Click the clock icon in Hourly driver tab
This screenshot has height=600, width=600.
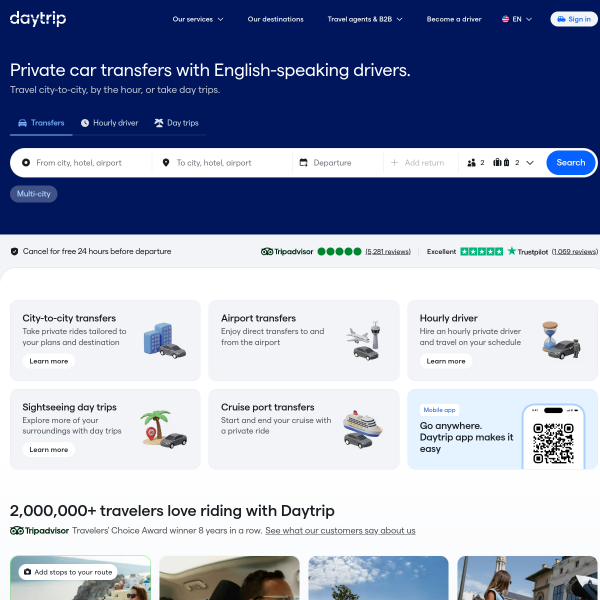[85, 123]
